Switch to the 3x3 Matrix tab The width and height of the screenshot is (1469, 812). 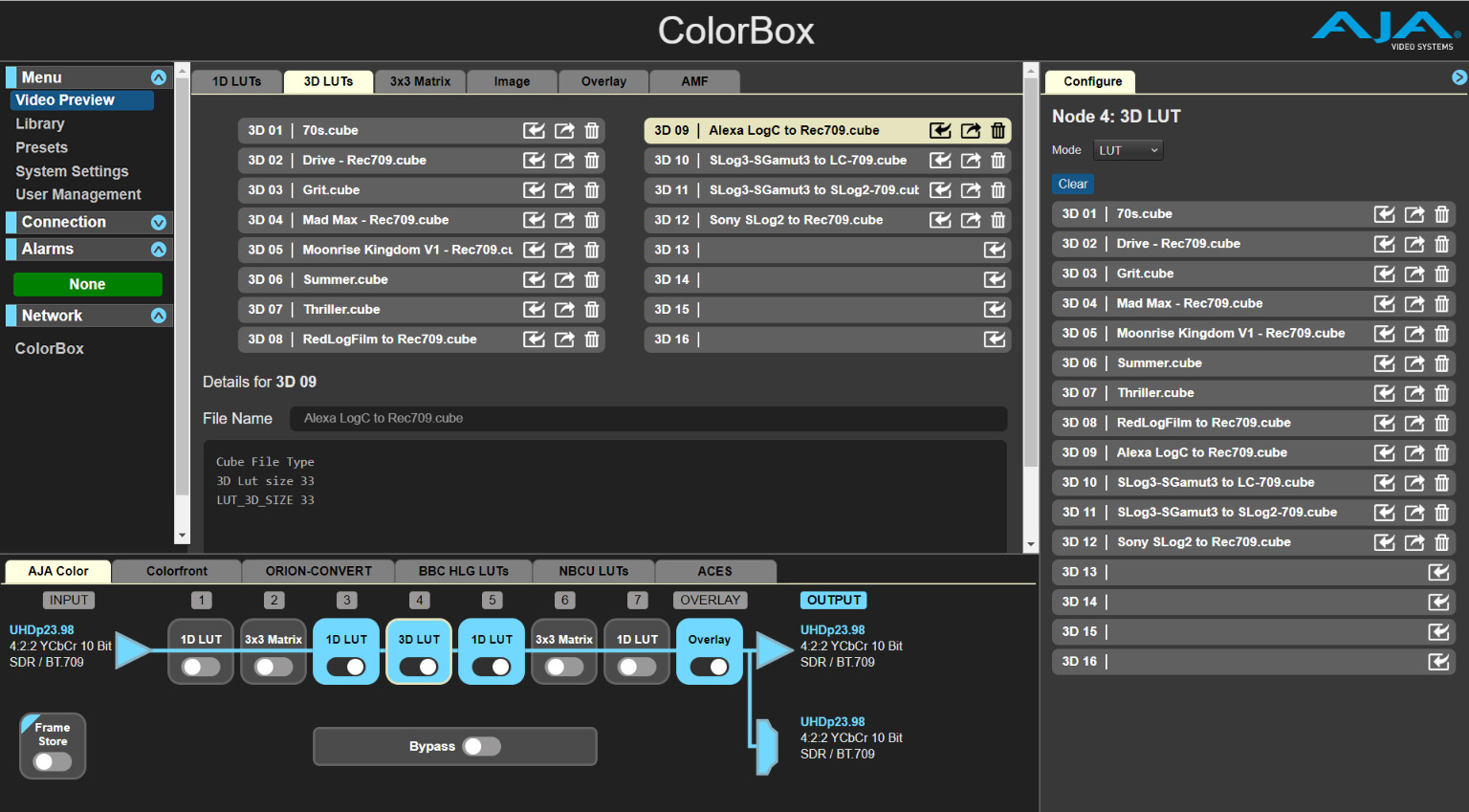420,81
